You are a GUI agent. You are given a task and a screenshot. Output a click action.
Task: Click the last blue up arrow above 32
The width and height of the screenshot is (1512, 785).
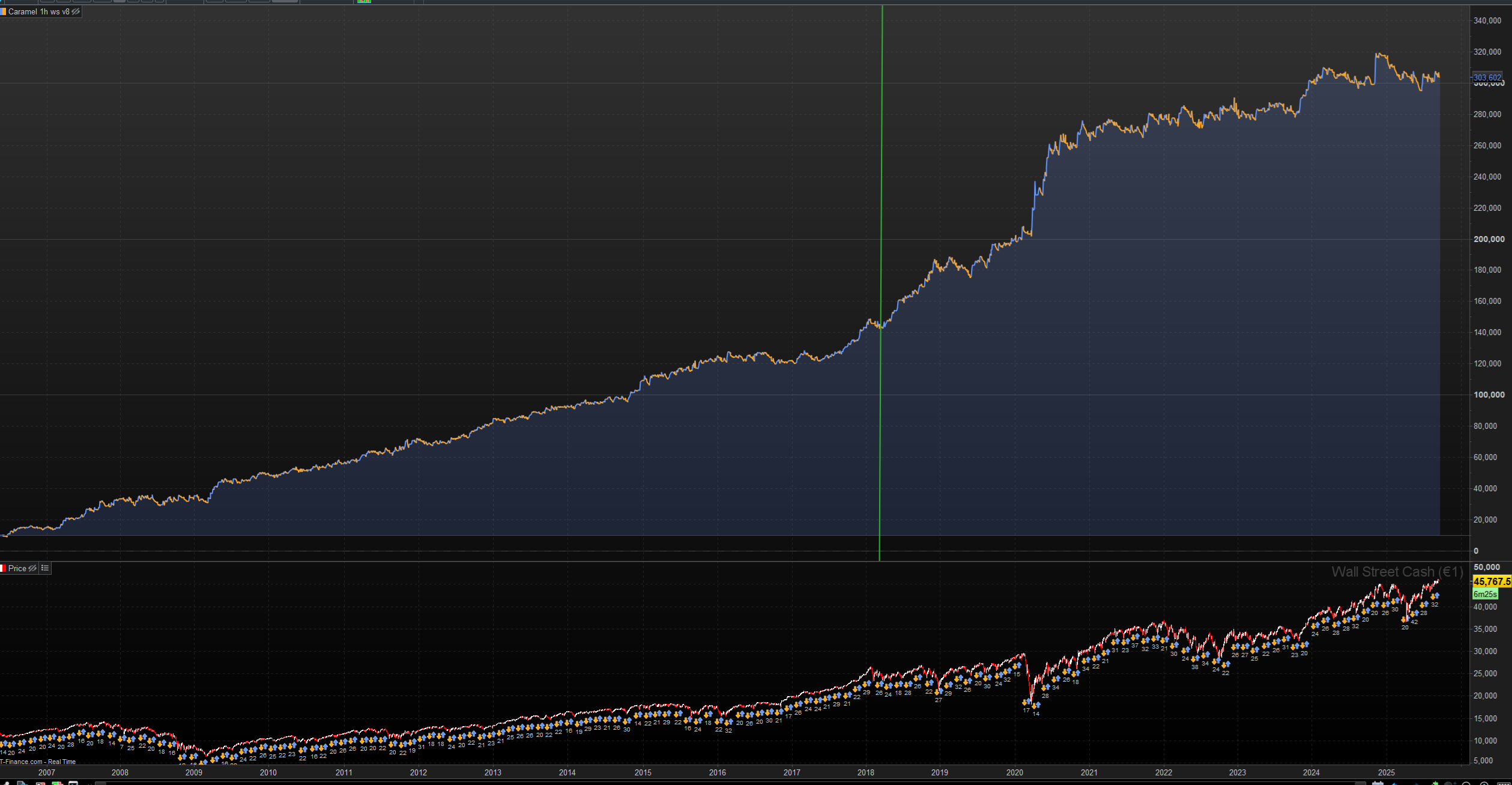pos(1436,596)
